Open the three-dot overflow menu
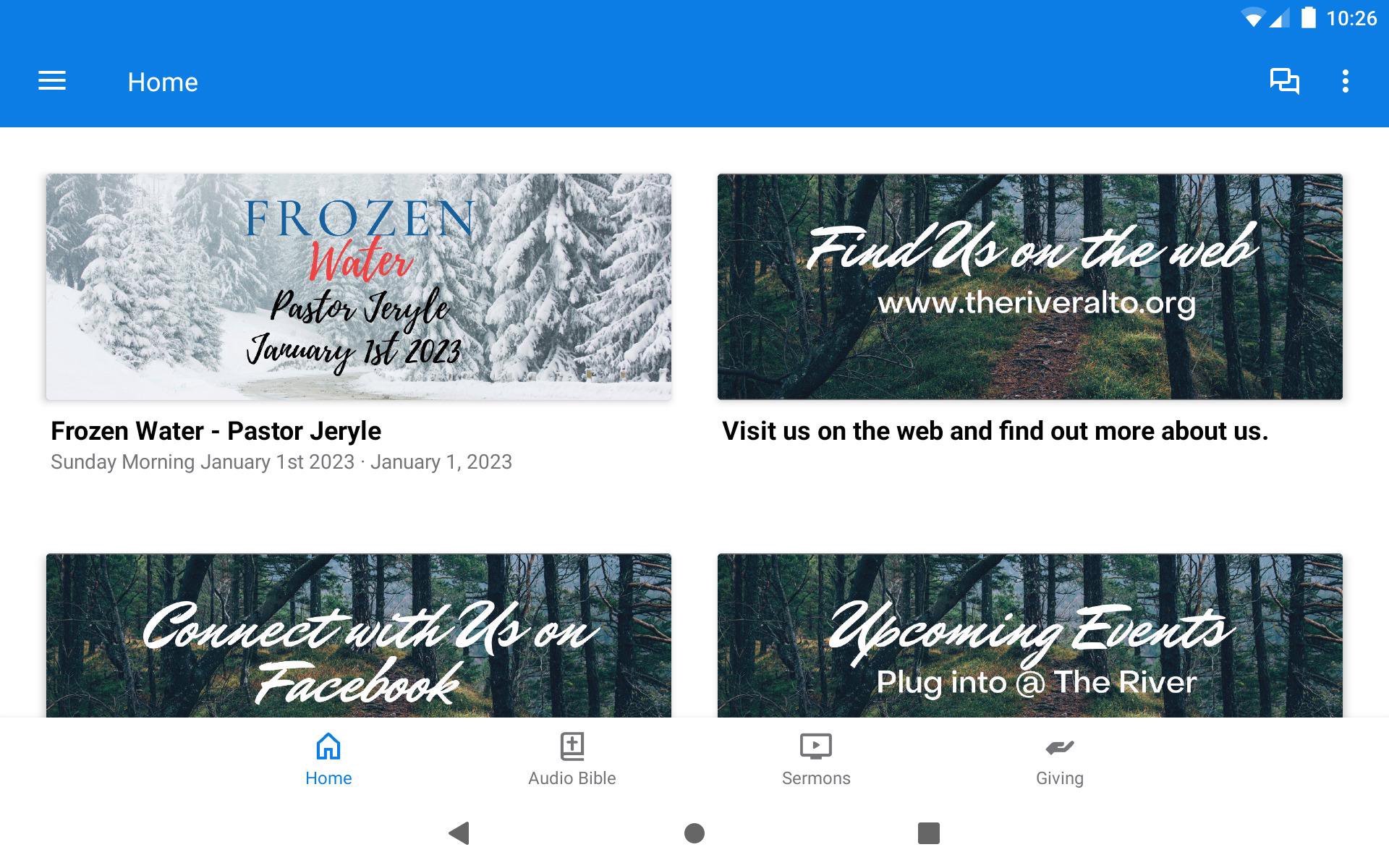This screenshot has height=868, width=1389. [x=1346, y=81]
